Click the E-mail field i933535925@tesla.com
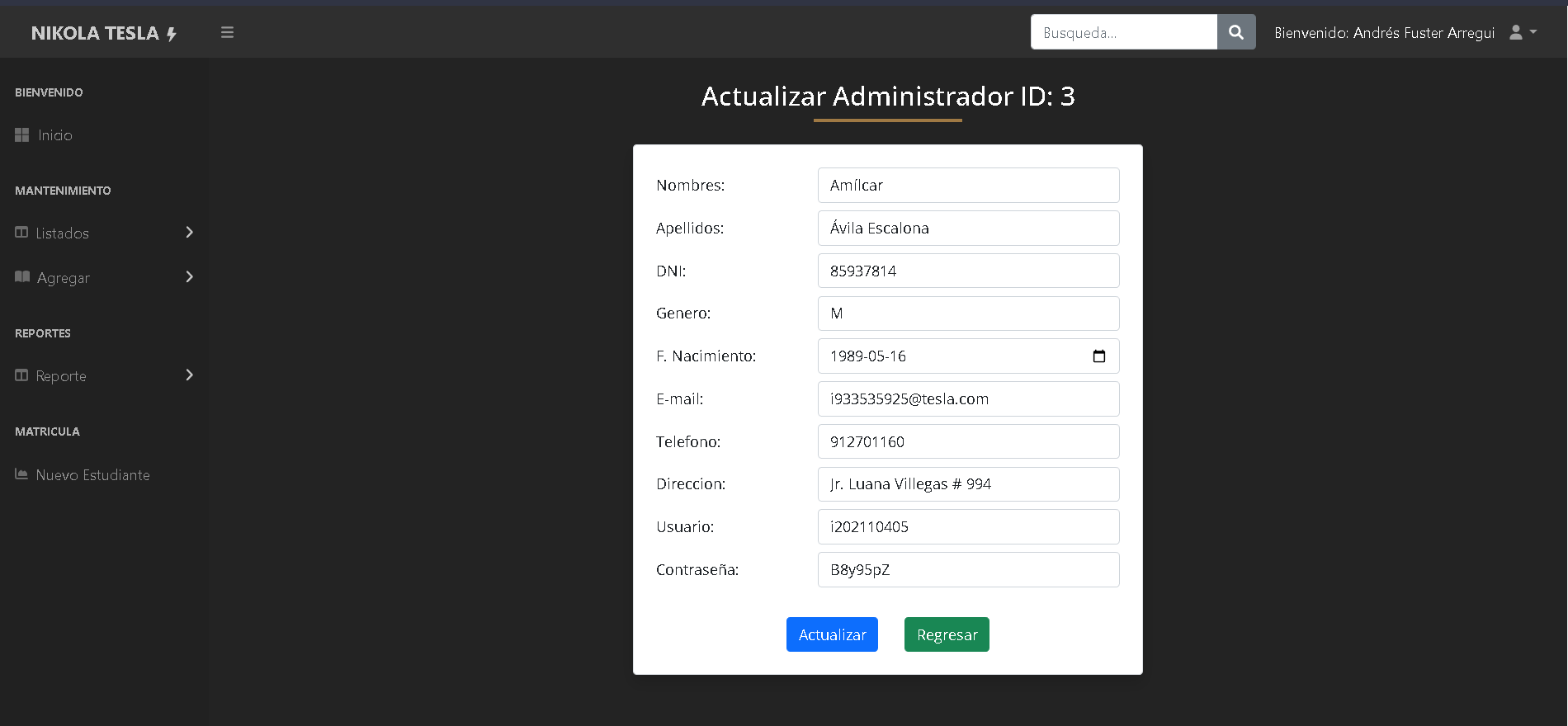Image resolution: width=1568 pixels, height=726 pixels. click(x=969, y=398)
